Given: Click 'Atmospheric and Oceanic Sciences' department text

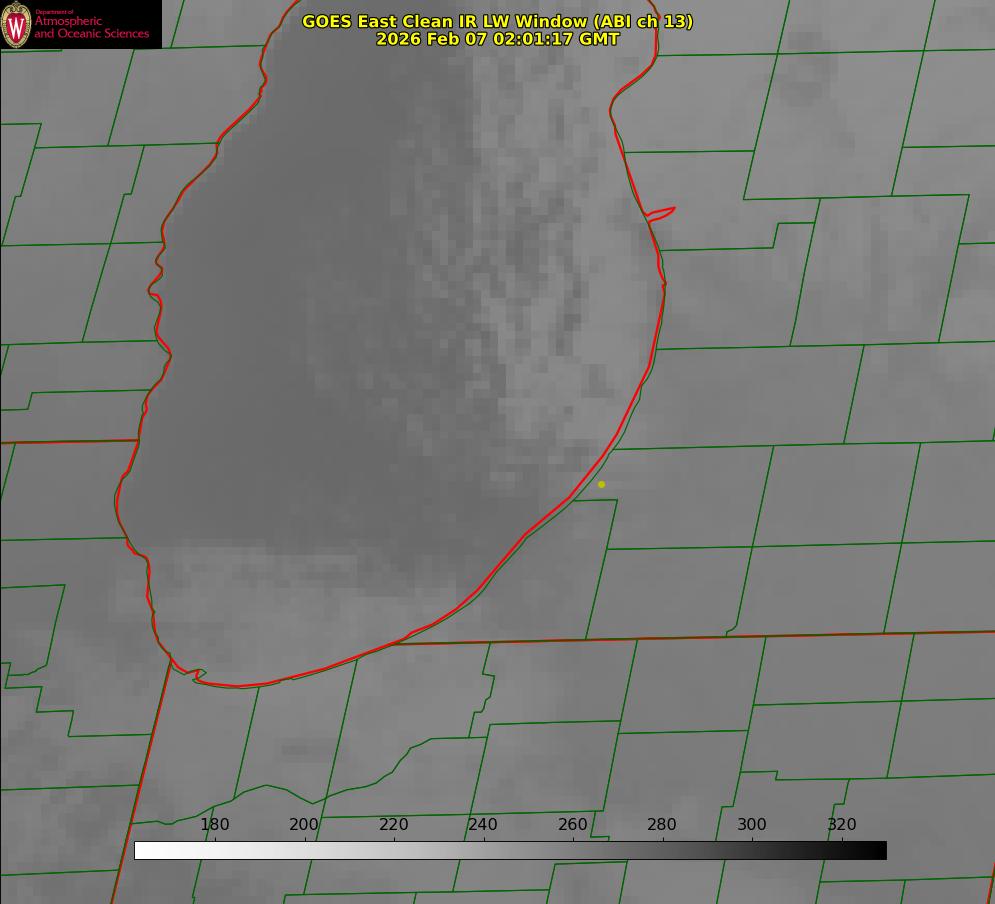Looking at the screenshot, I should [92, 27].
